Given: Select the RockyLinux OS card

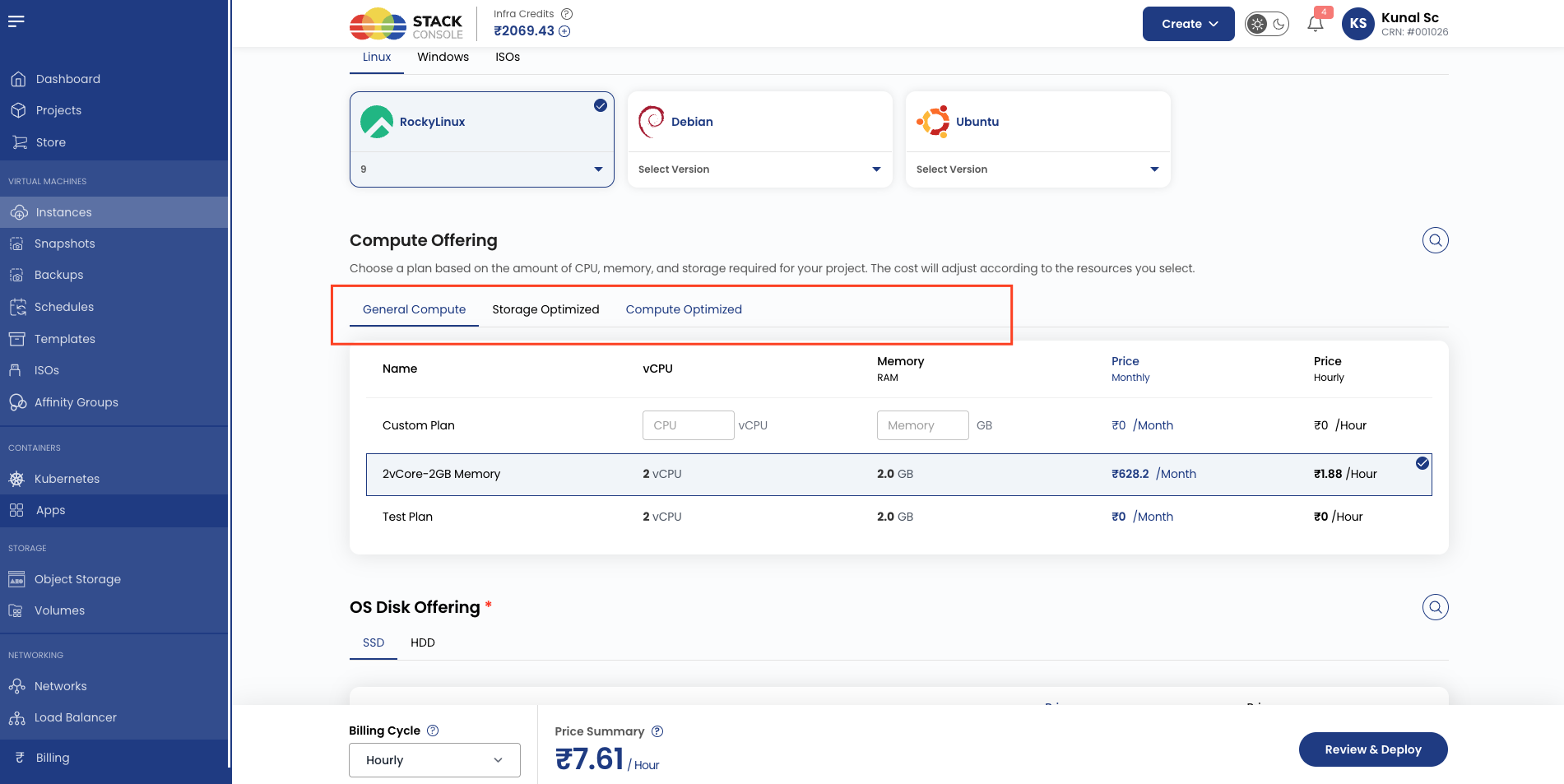Looking at the screenshot, I should [482, 122].
